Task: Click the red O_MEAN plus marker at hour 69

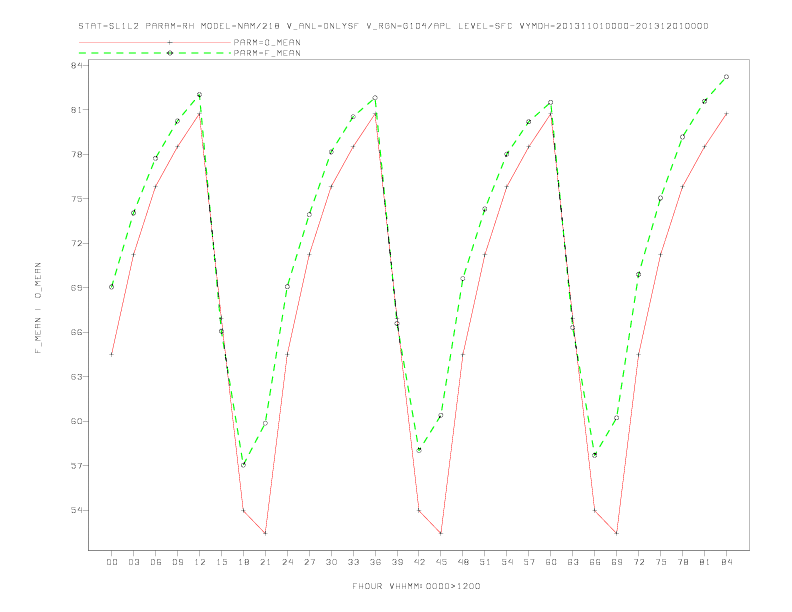Action: click(617, 533)
